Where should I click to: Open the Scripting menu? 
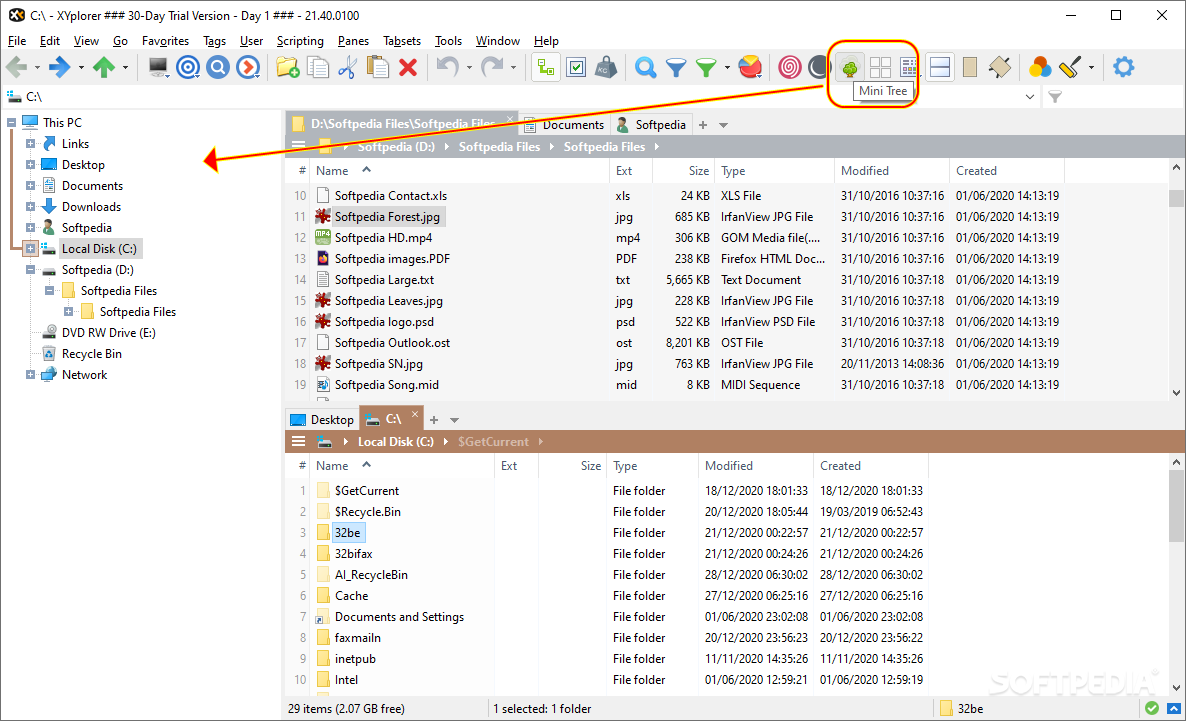click(300, 41)
